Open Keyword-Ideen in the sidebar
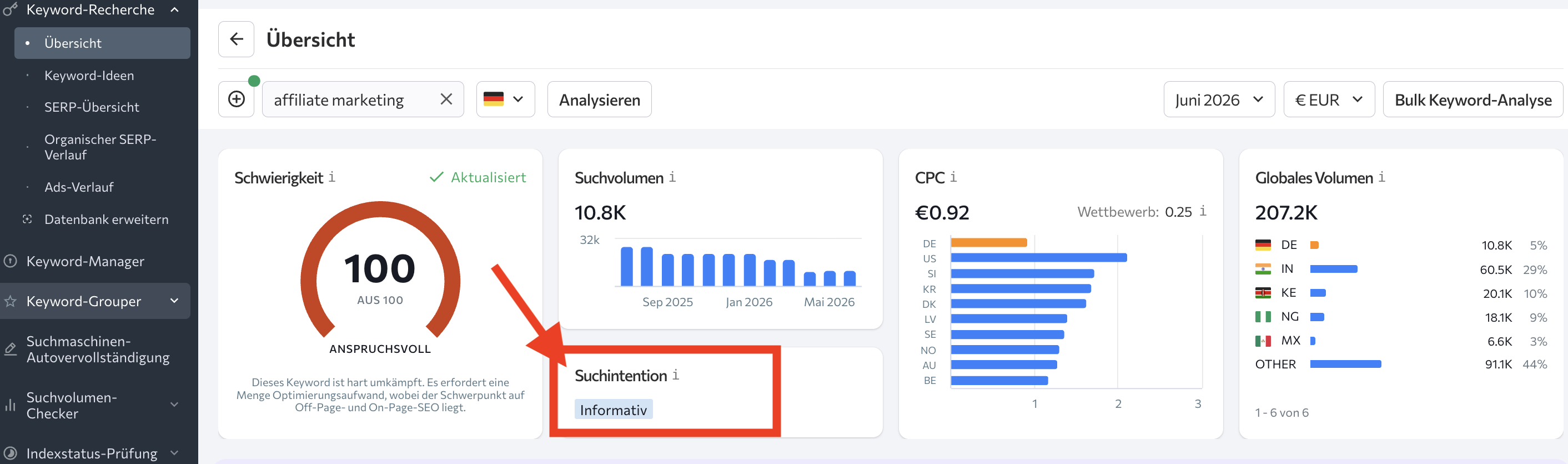Screen dimensions: 1568x464 [x=89, y=76]
